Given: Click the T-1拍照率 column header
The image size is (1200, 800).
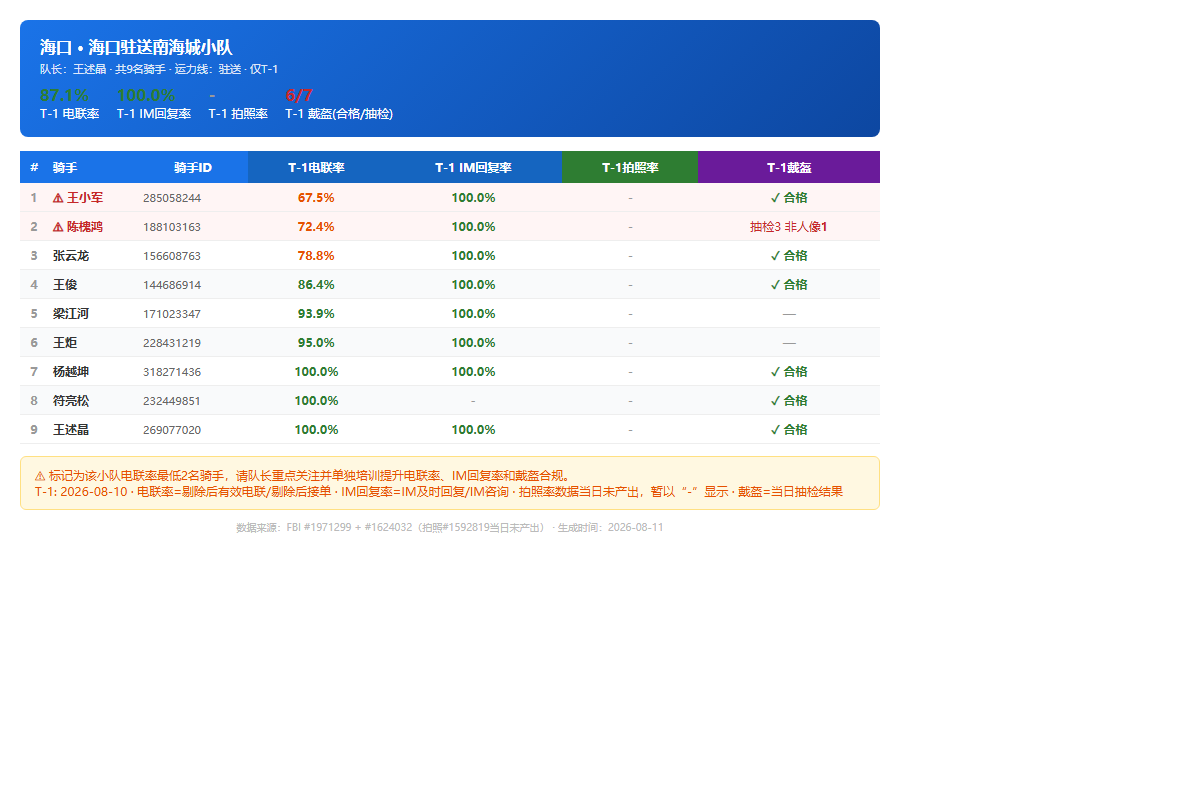Looking at the screenshot, I should pyautogui.click(x=630, y=167).
